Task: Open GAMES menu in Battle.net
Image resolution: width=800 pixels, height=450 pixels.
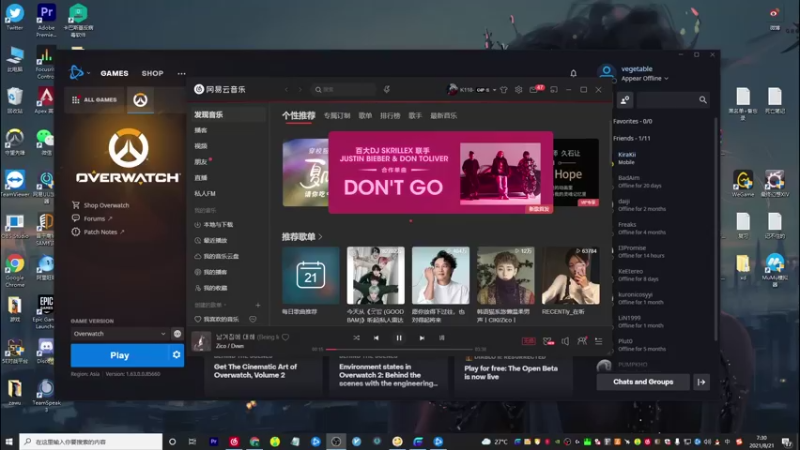Action: (114, 73)
